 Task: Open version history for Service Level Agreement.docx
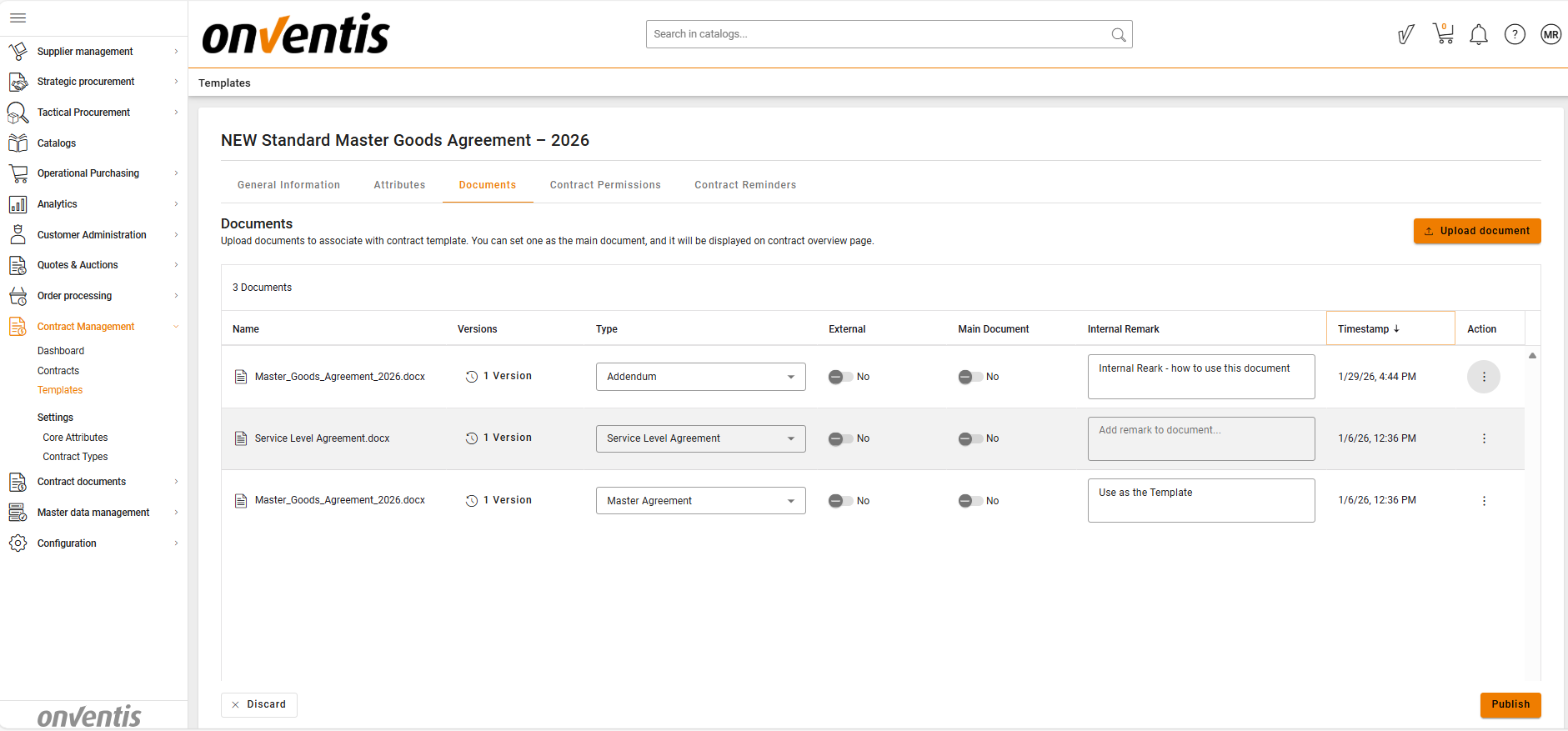498,438
